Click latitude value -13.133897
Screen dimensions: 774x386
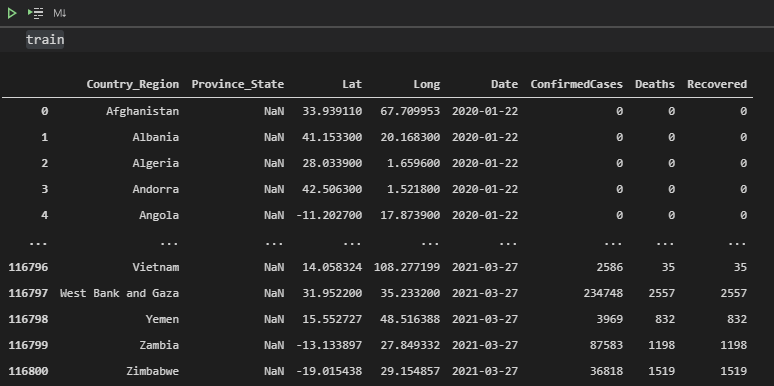[x=329, y=345]
